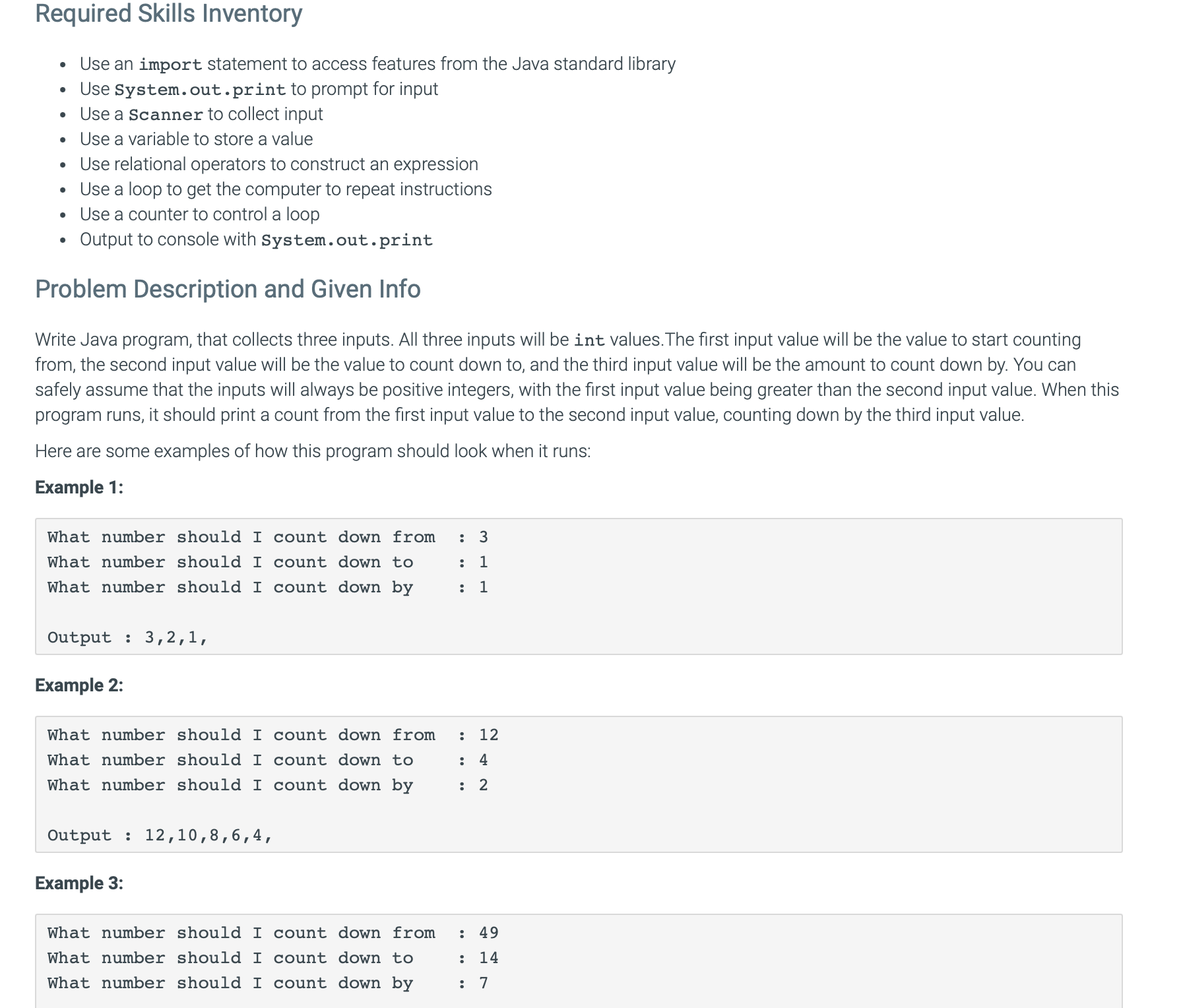Screen dimensions: 1181x1008
Task: Click the Problem Description and Given Info heading
Action: 228,289
